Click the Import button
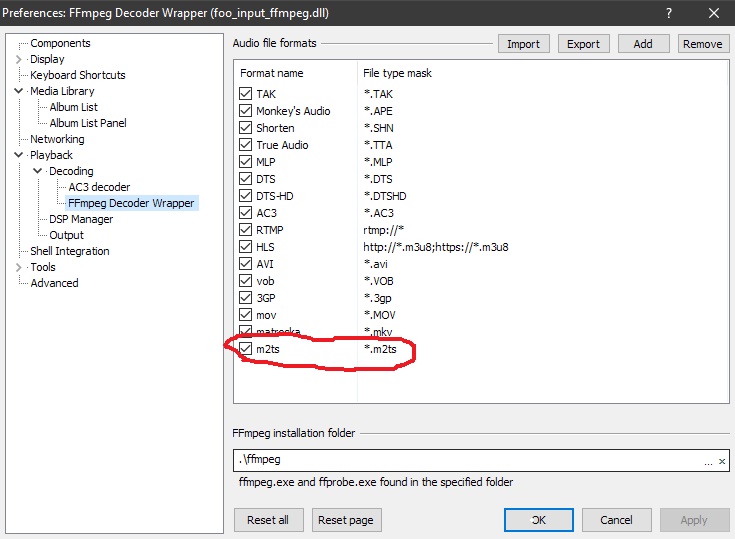735x539 pixels. click(523, 44)
